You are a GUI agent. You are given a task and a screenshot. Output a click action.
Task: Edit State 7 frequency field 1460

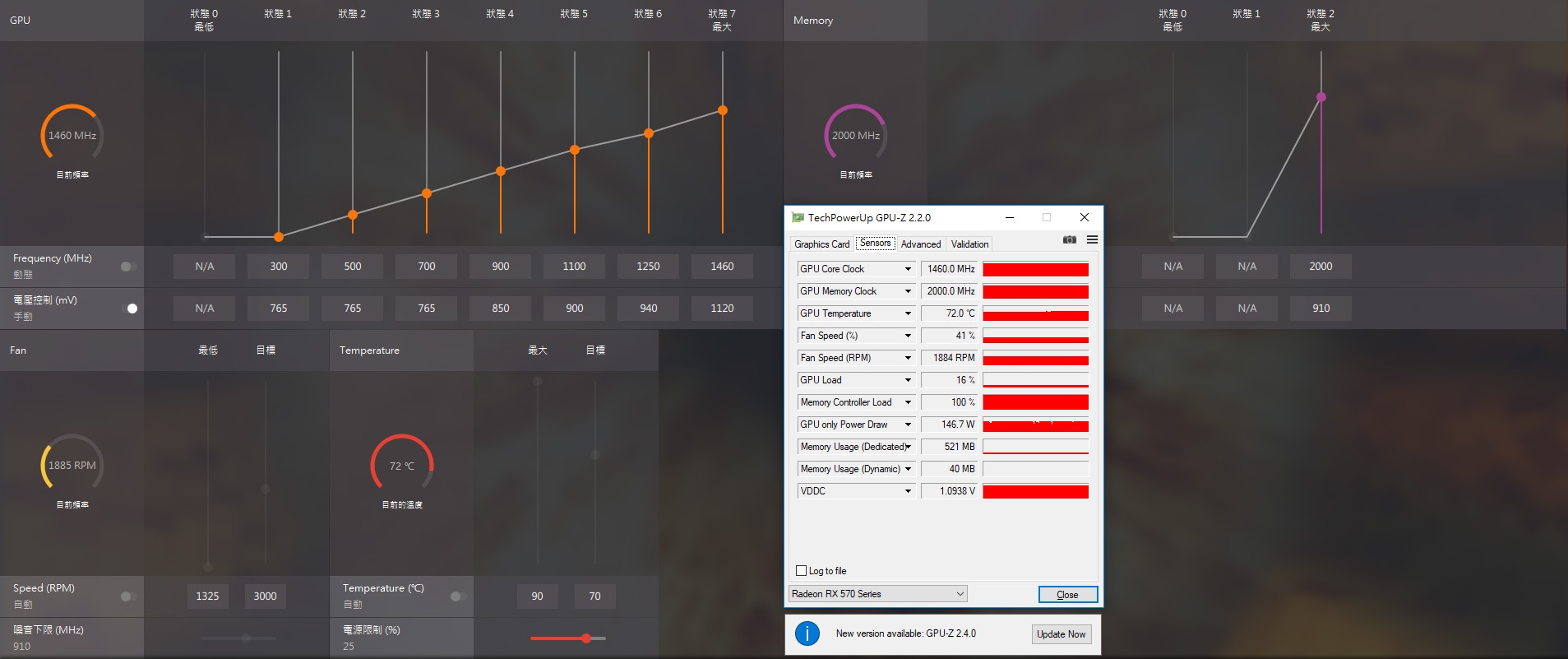click(722, 267)
